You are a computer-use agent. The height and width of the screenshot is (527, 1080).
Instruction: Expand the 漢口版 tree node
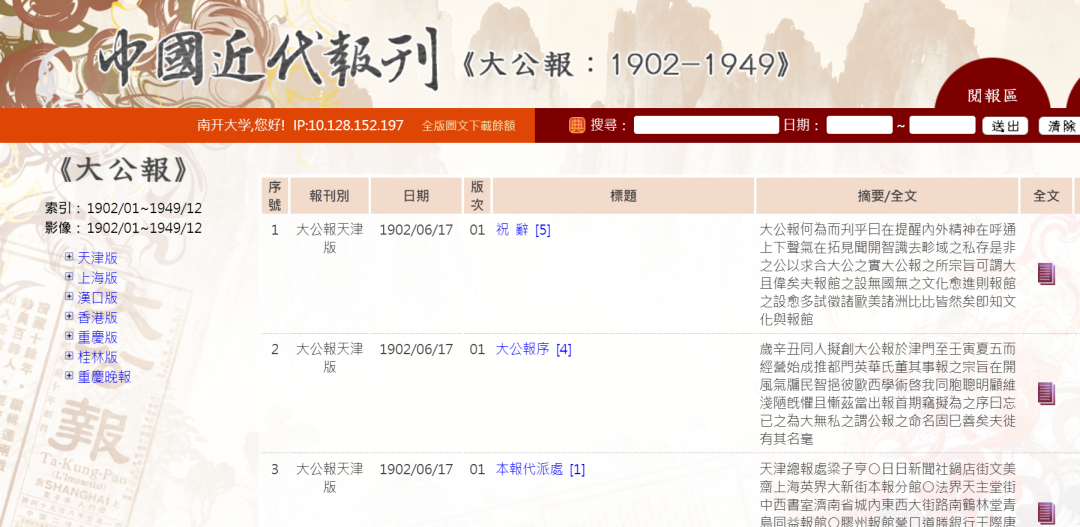69,296
